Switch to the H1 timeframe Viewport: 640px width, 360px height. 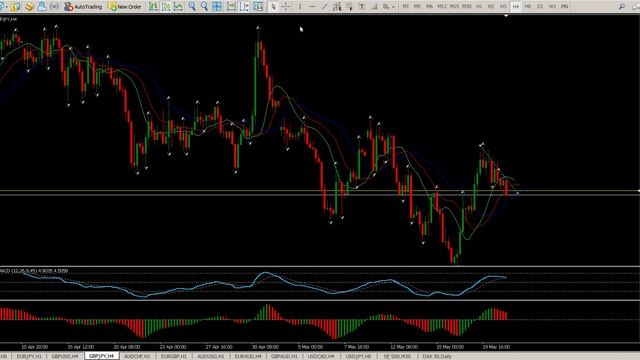(x=479, y=7)
